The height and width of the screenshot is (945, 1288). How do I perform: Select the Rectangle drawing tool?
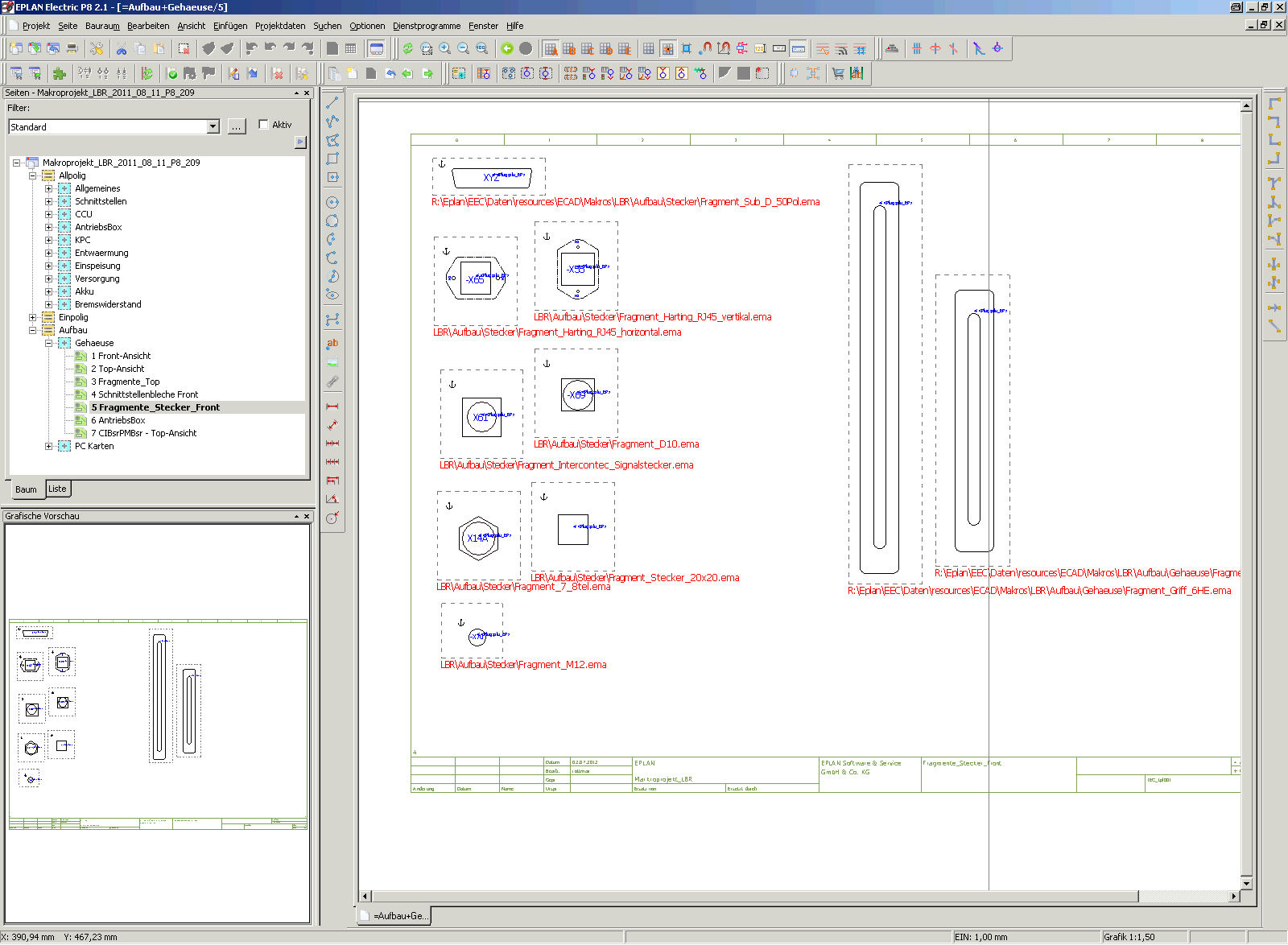point(332,159)
